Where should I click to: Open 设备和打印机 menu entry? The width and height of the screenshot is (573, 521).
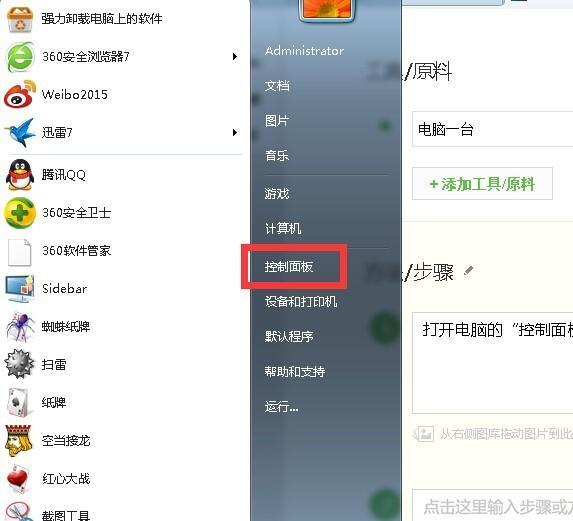pyautogui.click(x=301, y=302)
